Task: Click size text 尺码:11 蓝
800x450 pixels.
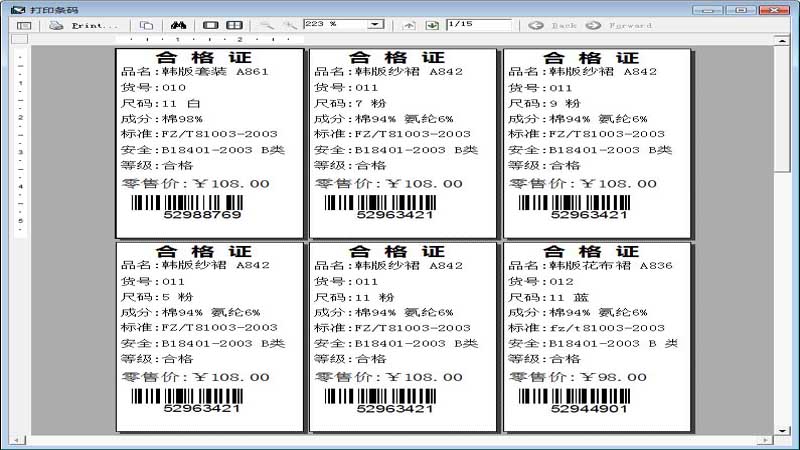Action: (x=548, y=297)
